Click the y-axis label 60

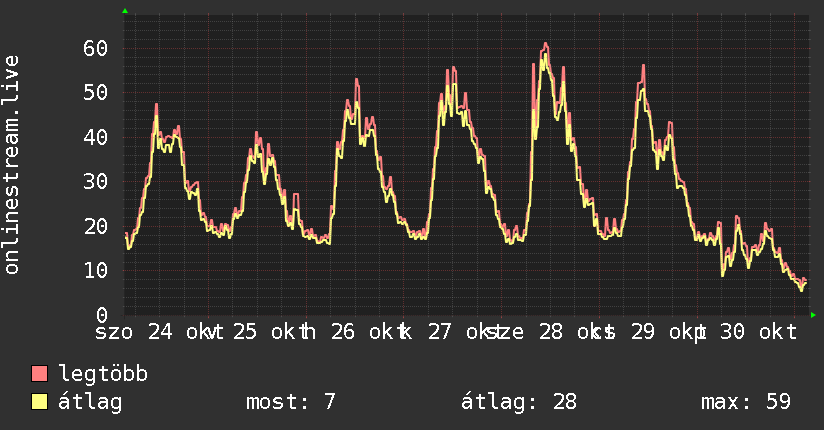96,48
